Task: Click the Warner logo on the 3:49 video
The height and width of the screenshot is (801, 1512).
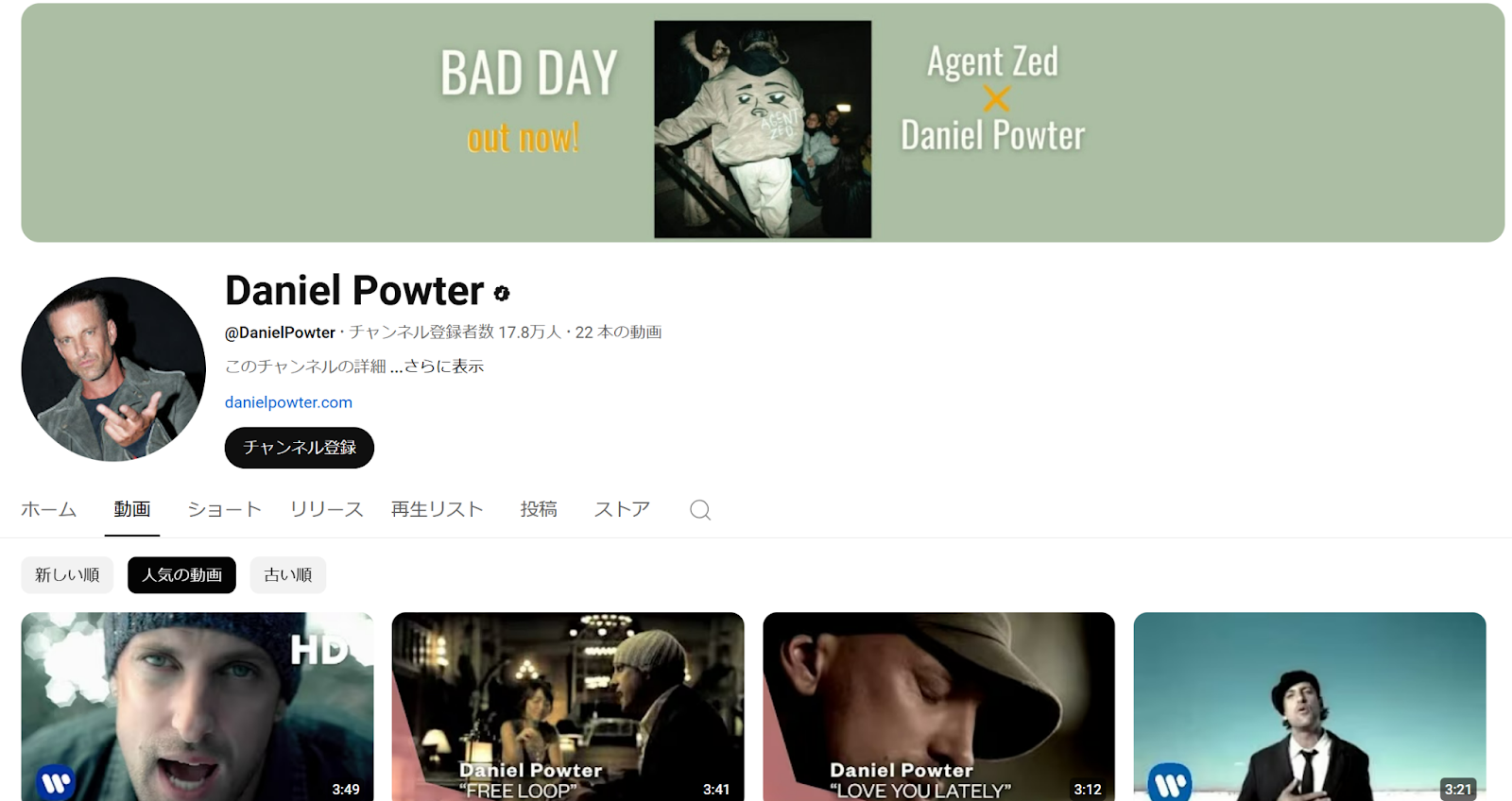Action: point(56,782)
